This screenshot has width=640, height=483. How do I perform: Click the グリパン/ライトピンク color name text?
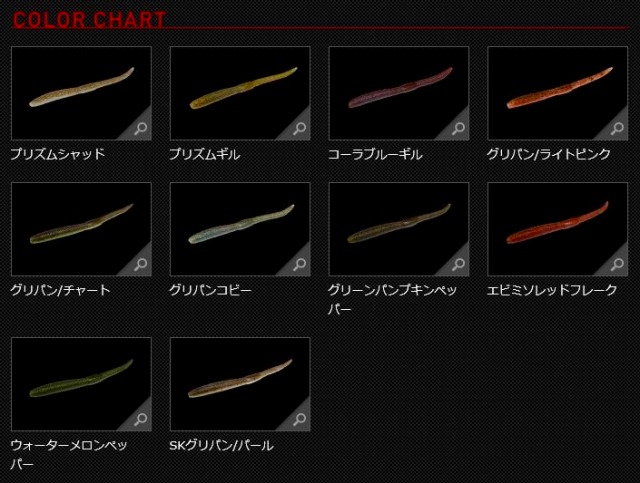coord(549,154)
